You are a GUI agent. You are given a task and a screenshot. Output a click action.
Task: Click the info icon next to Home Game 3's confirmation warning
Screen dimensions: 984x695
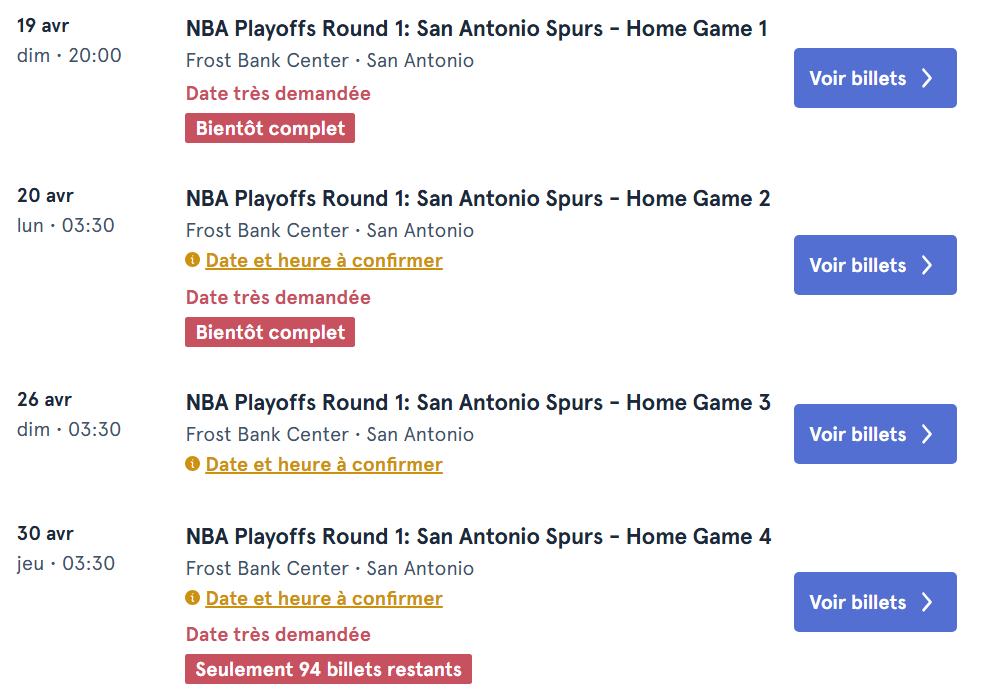tap(192, 464)
